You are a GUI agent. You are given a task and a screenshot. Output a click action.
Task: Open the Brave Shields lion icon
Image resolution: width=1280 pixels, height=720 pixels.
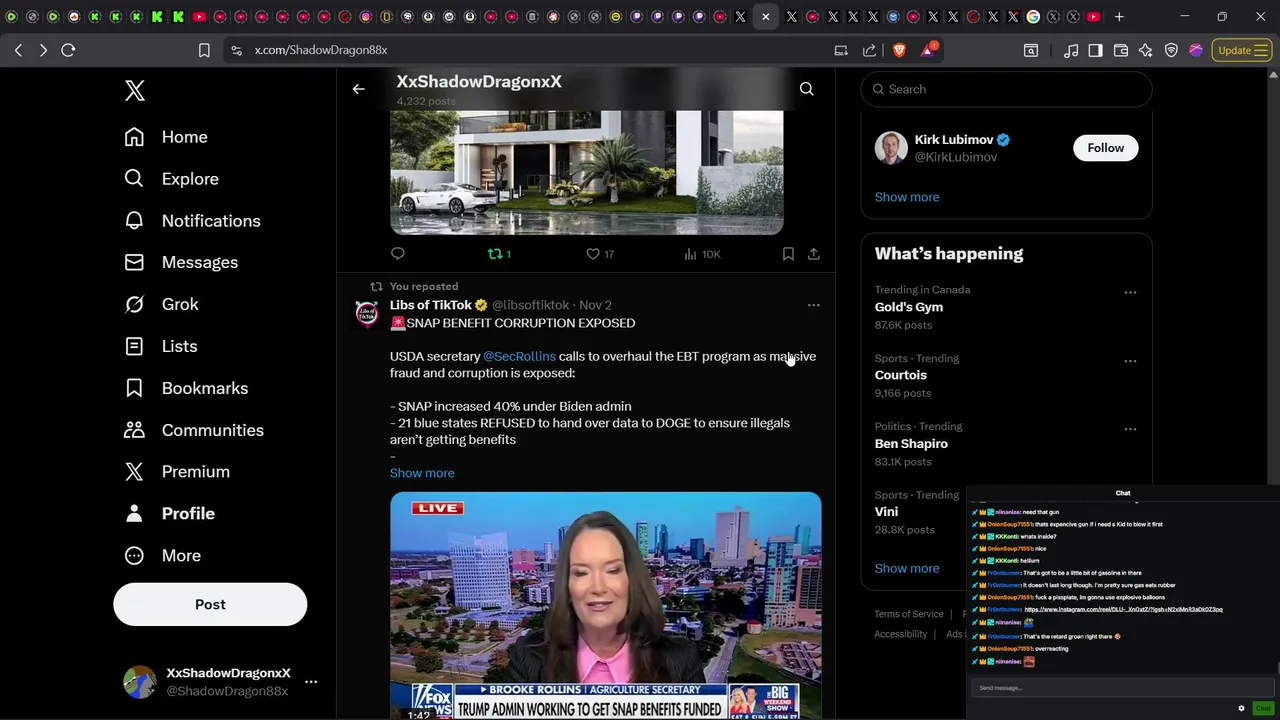[898, 50]
